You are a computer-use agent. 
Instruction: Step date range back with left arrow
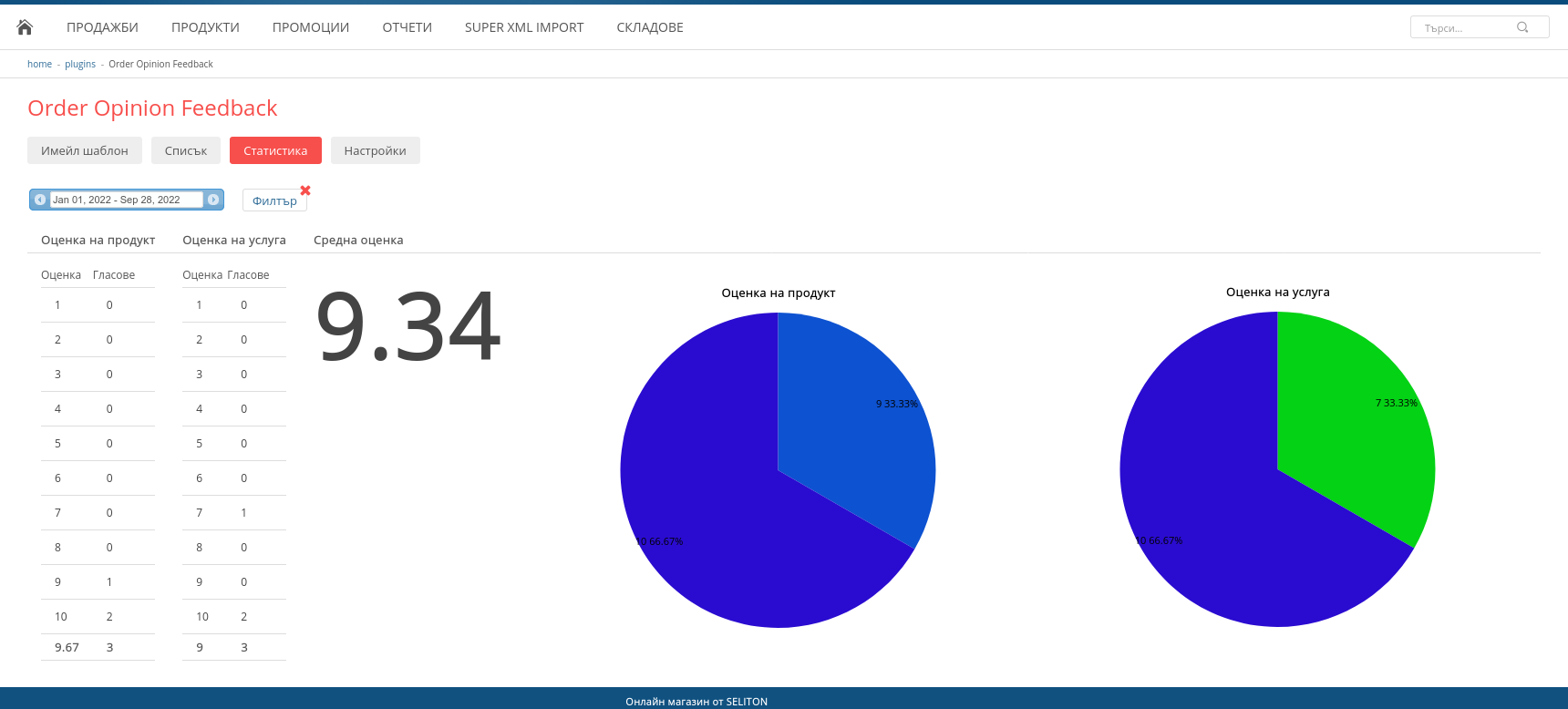pyautogui.click(x=40, y=200)
